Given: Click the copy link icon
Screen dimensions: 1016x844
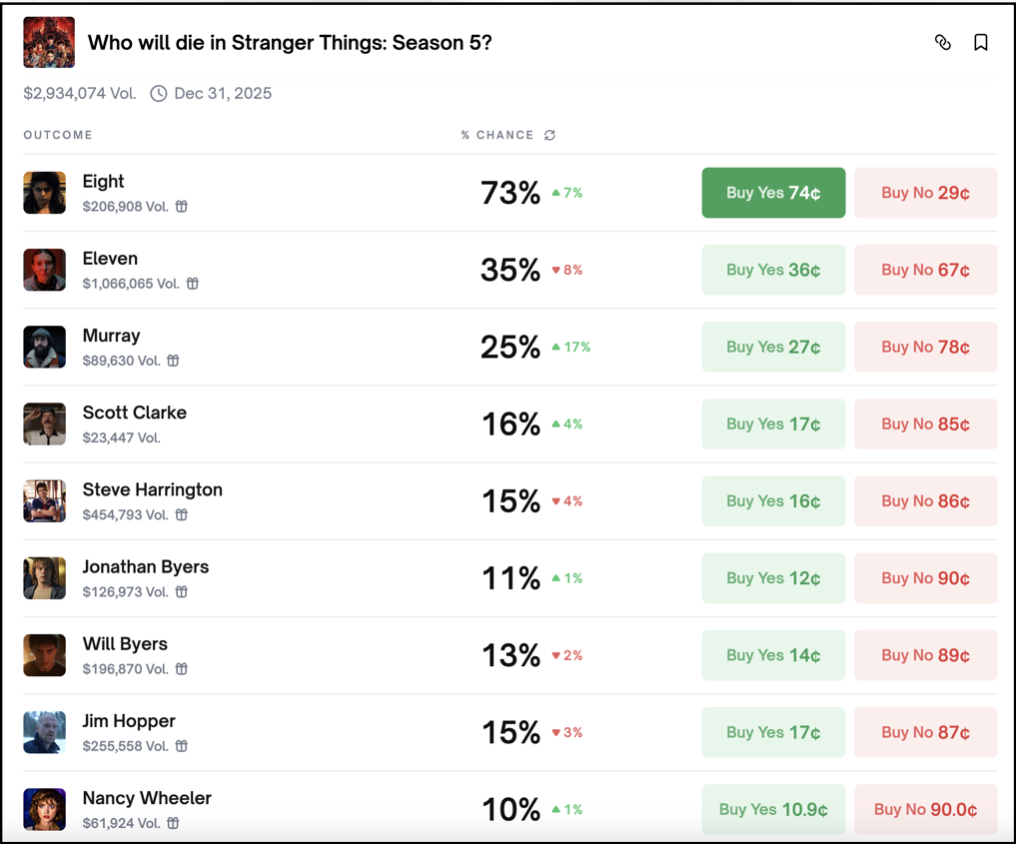Looking at the screenshot, I should coord(942,42).
